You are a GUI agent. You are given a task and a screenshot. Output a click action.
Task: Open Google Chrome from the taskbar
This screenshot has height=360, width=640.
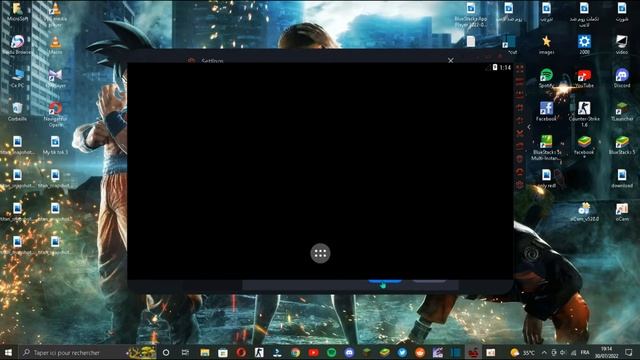[x=296, y=352]
